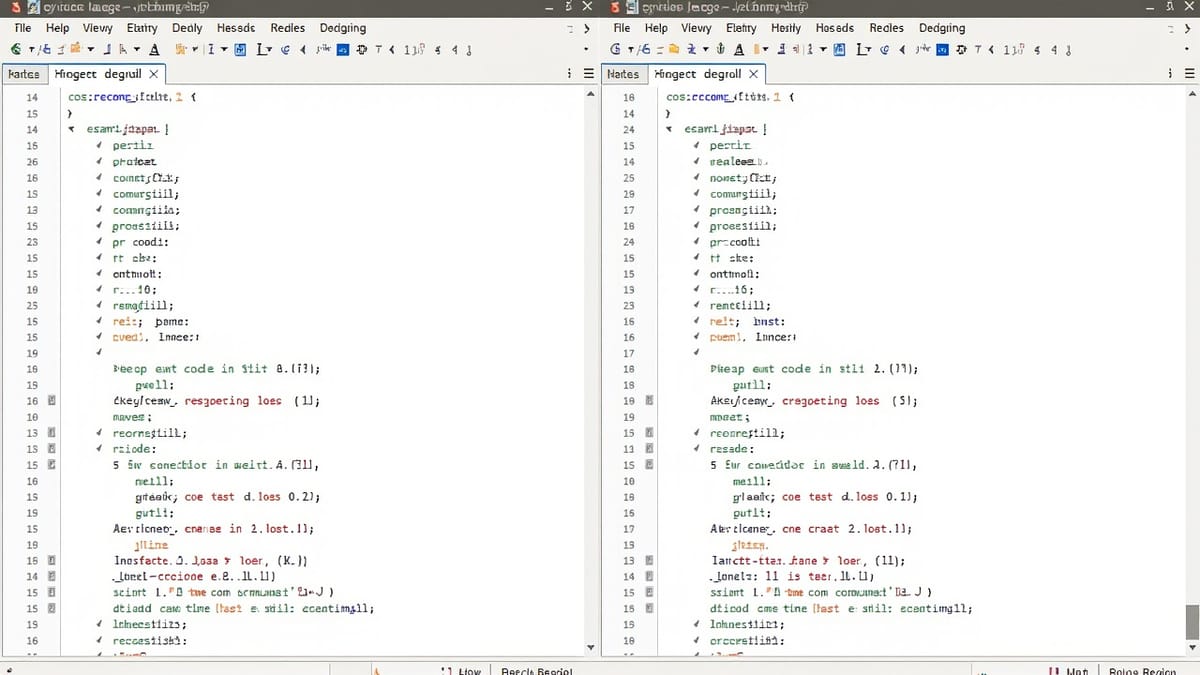Open the Redles menu in right window

click(886, 28)
